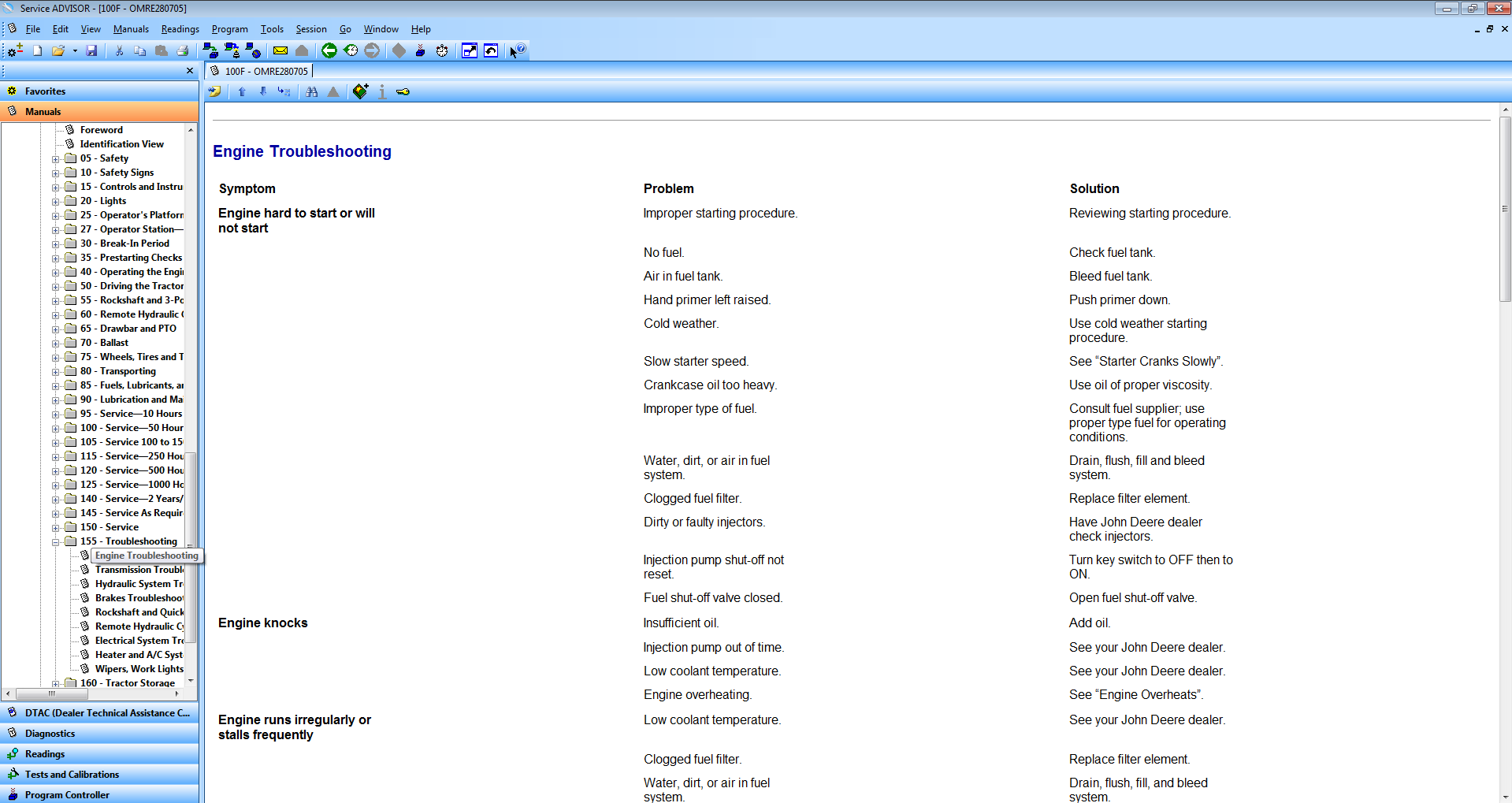Click the add/remove model gear icon
This screenshot has width=1512, height=803.
pyautogui.click(x=15, y=50)
